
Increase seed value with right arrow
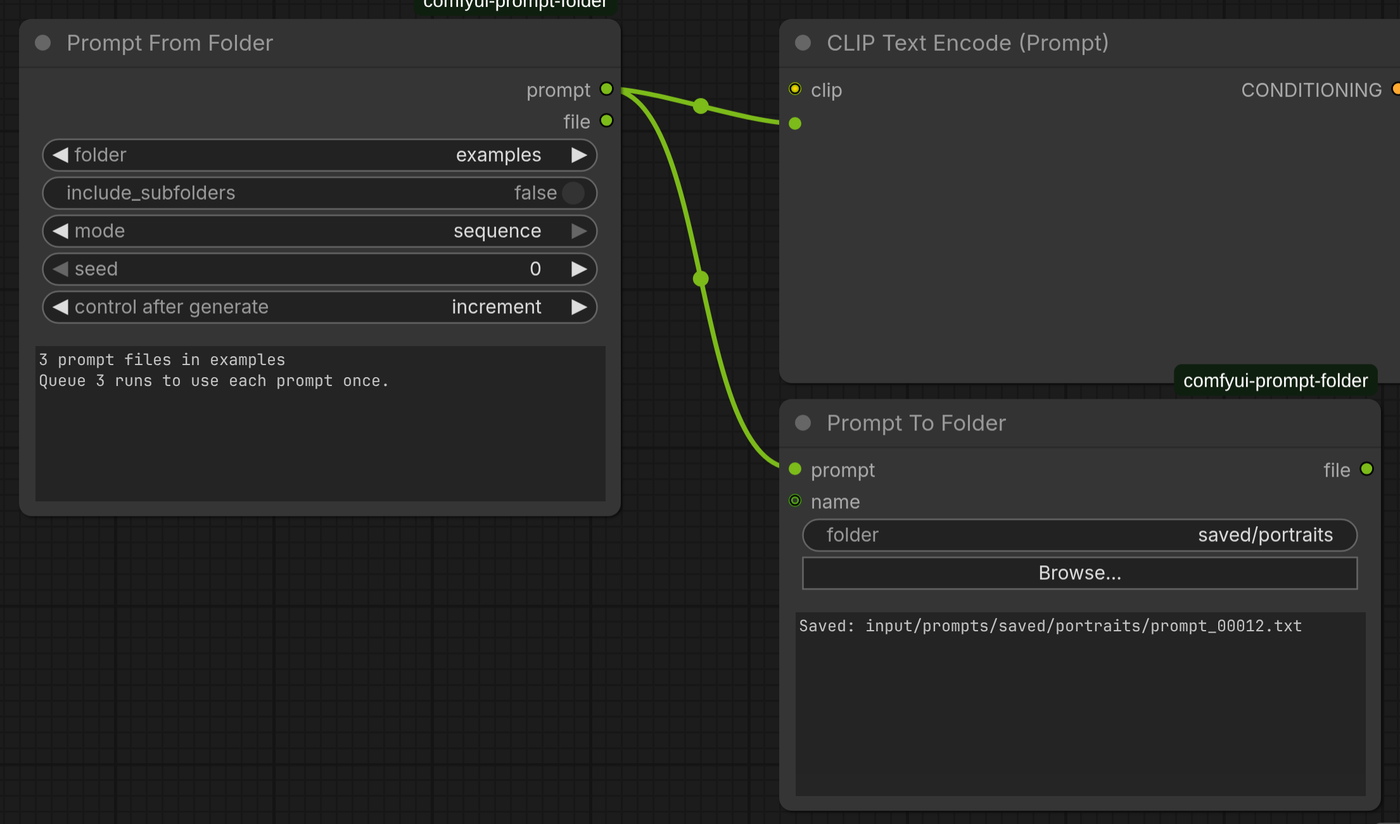coord(579,269)
